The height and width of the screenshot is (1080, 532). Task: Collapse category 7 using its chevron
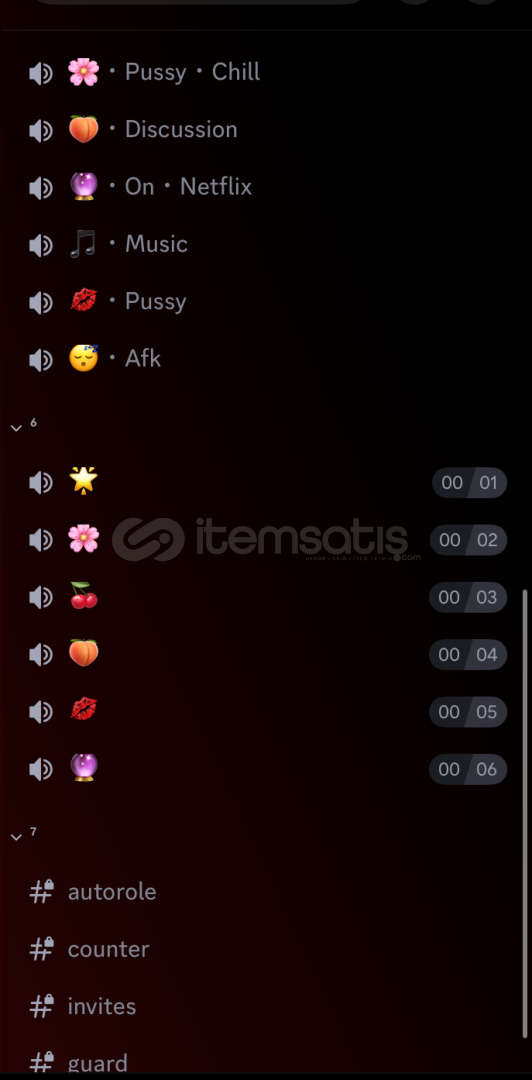[x=17, y=837]
